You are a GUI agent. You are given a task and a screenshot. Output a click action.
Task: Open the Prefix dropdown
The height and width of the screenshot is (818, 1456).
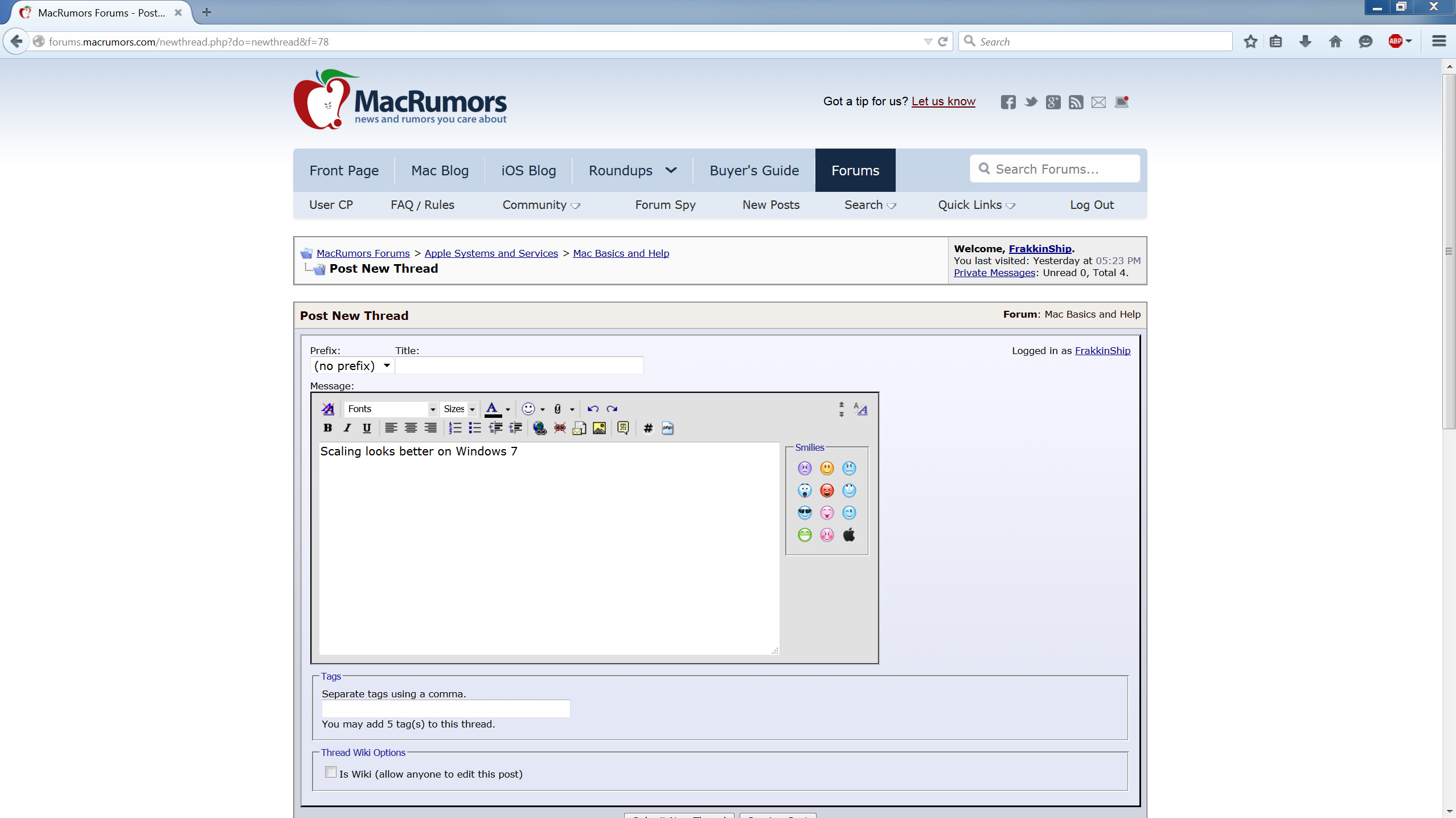tap(352, 365)
